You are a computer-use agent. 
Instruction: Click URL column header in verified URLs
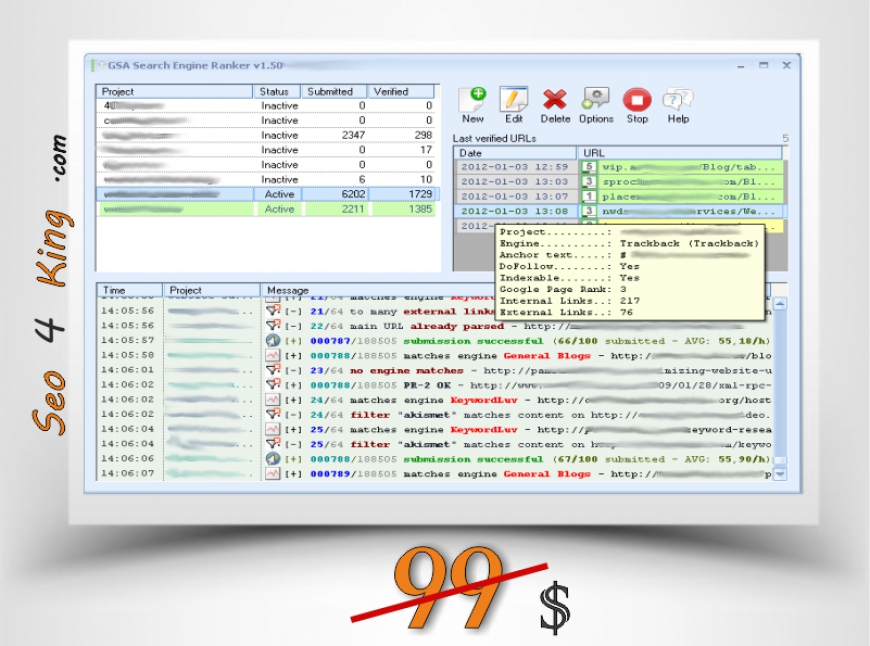pyautogui.click(x=680, y=153)
